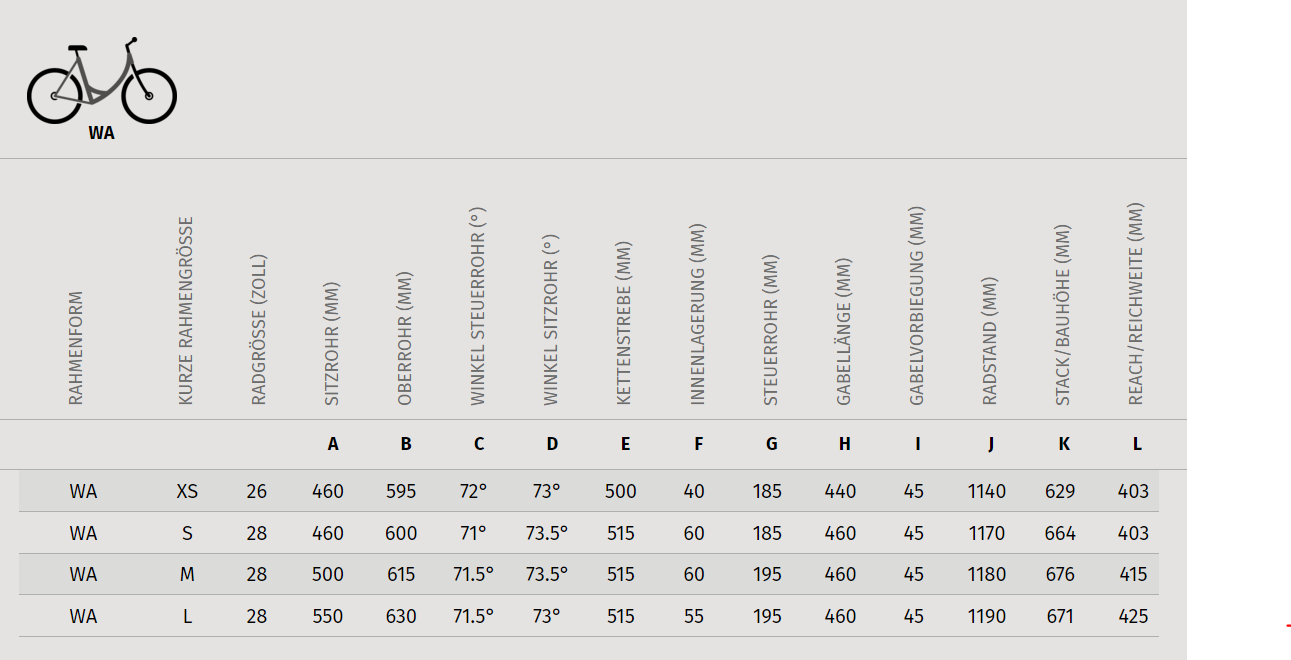This screenshot has height=660, width=1291.
Task: Click the frame size L cell
Action: (x=187, y=616)
